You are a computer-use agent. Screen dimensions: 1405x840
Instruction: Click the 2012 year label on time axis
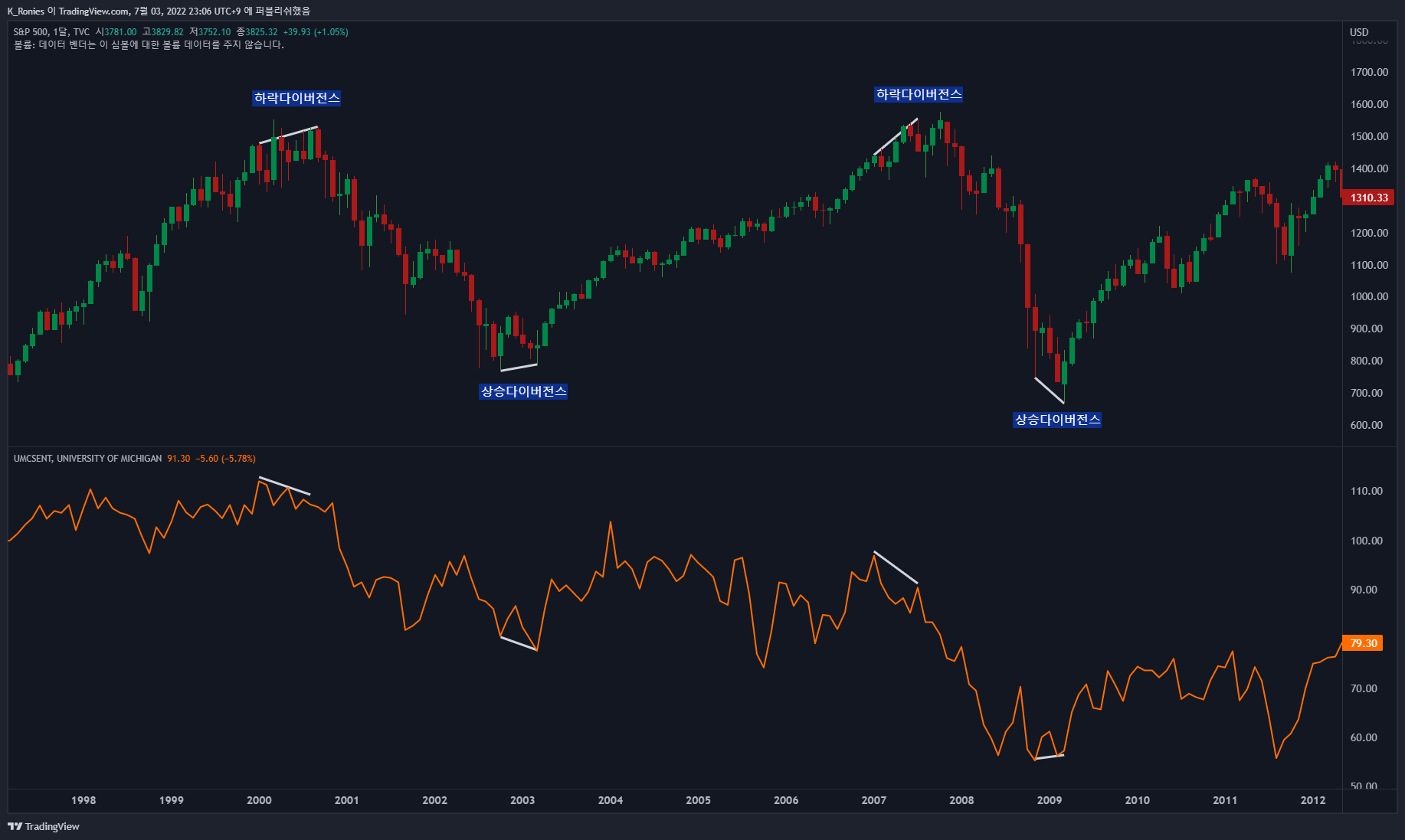(1313, 800)
